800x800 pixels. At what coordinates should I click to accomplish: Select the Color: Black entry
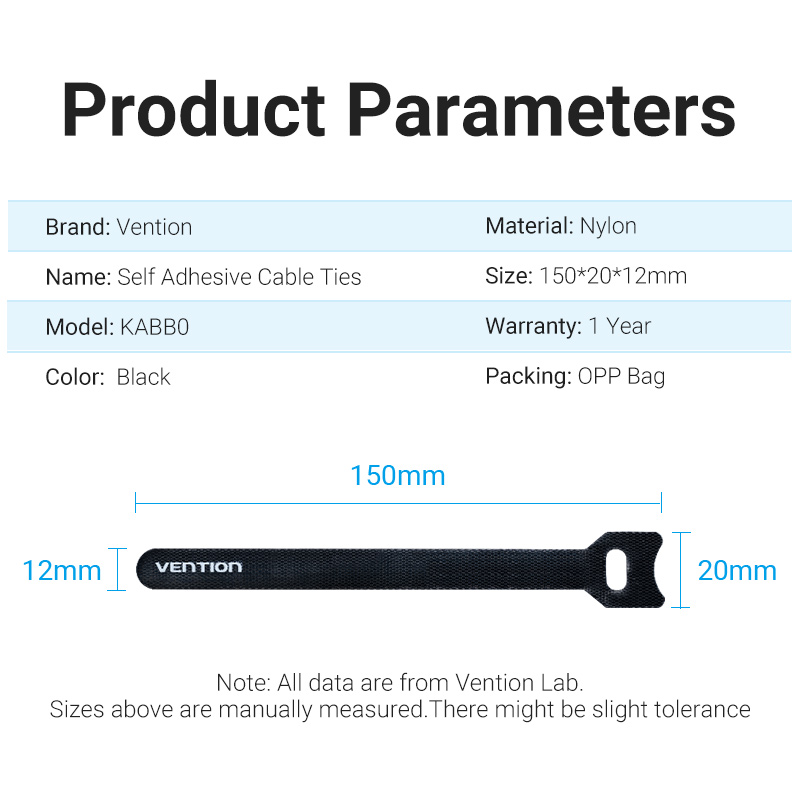[x=108, y=377]
